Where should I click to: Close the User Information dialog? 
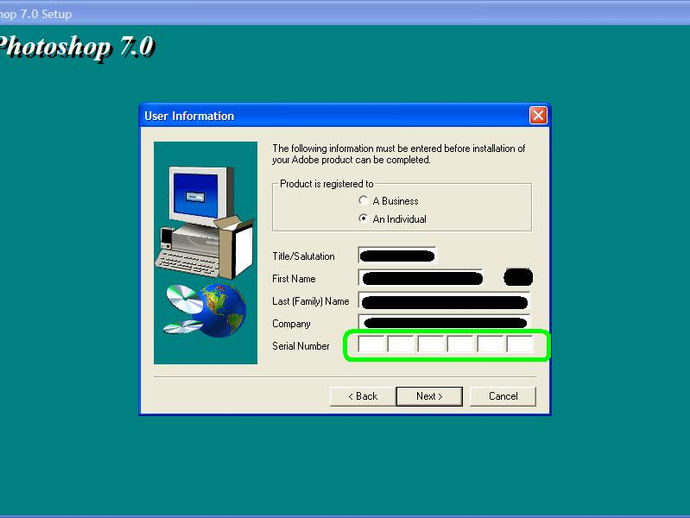pos(538,116)
